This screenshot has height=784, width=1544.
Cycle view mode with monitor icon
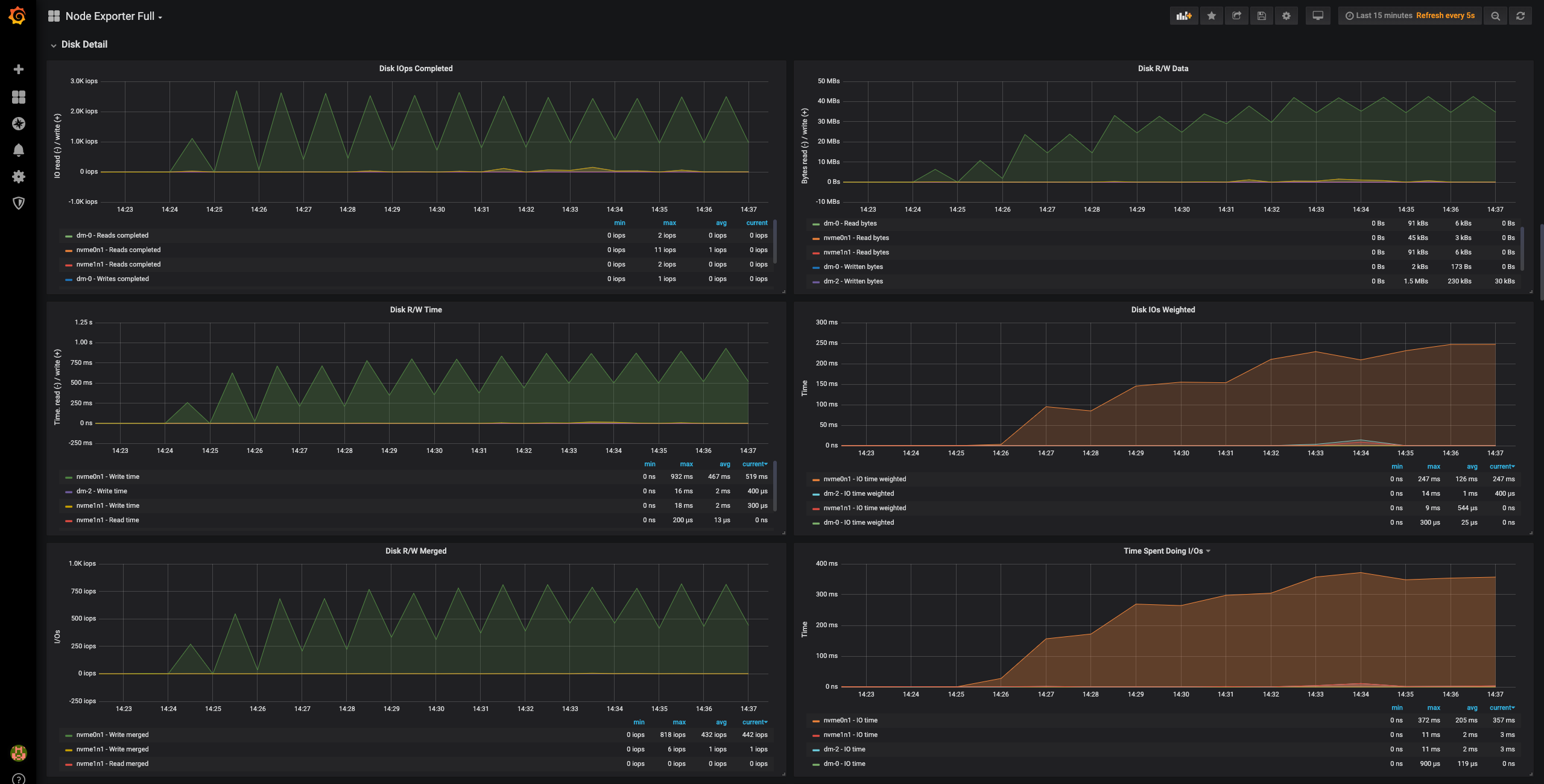(x=1318, y=16)
